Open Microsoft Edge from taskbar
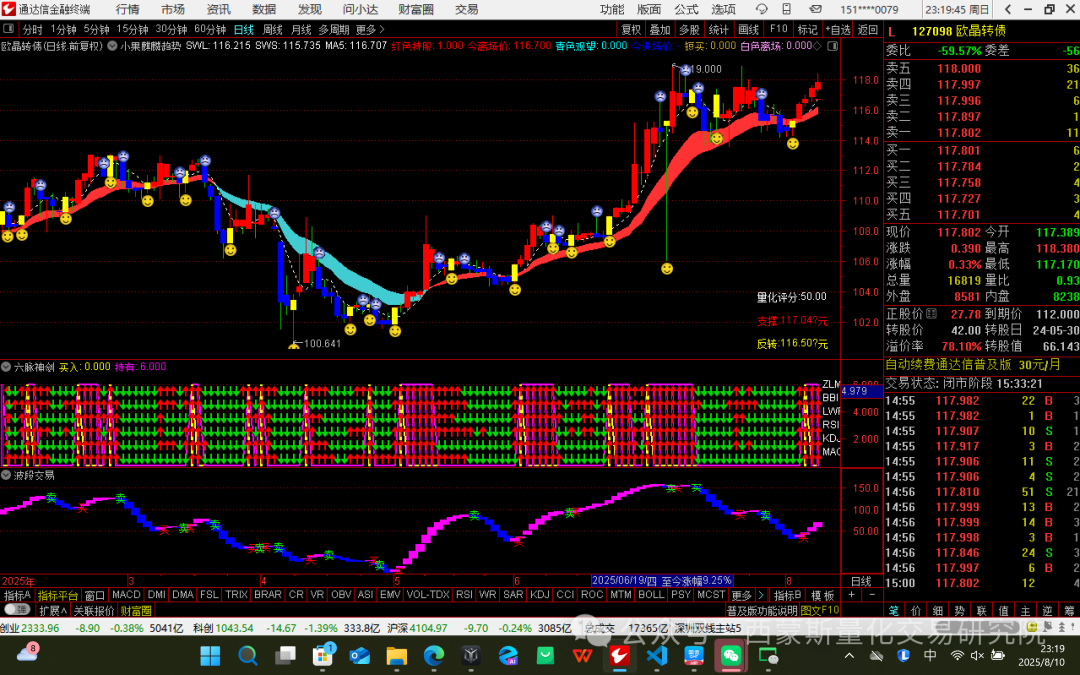1080x675 pixels. coord(433,655)
